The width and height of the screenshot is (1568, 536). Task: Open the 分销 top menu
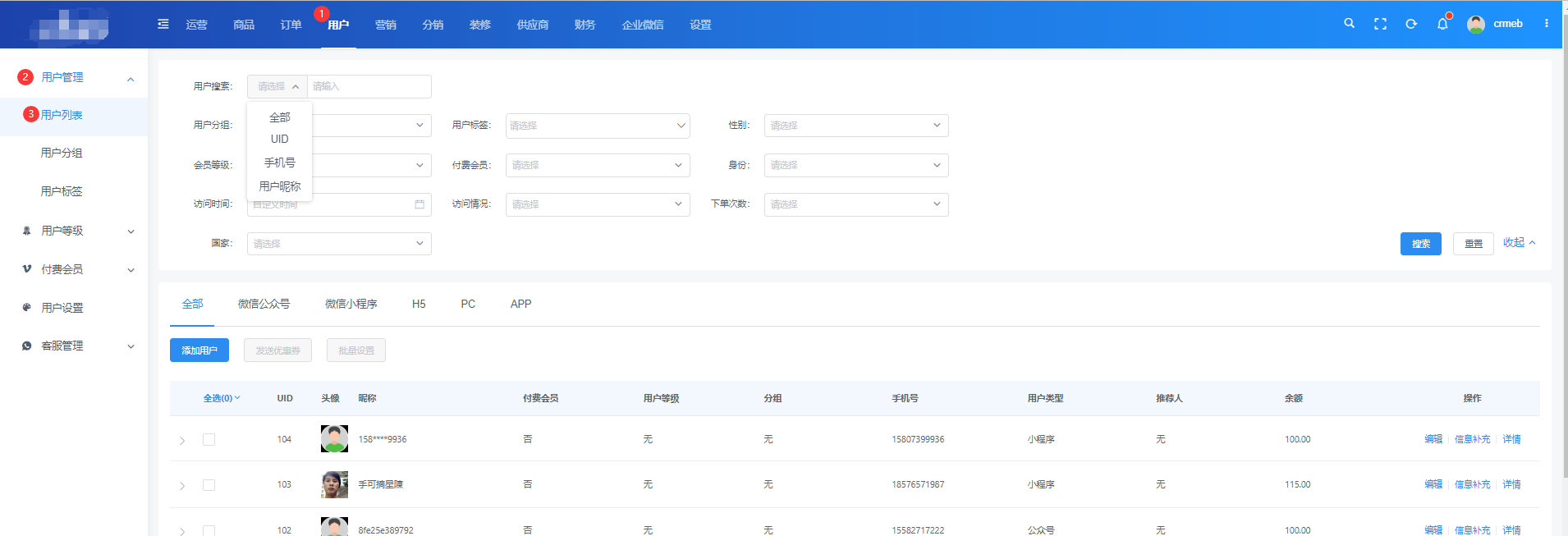click(x=433, y=25)
